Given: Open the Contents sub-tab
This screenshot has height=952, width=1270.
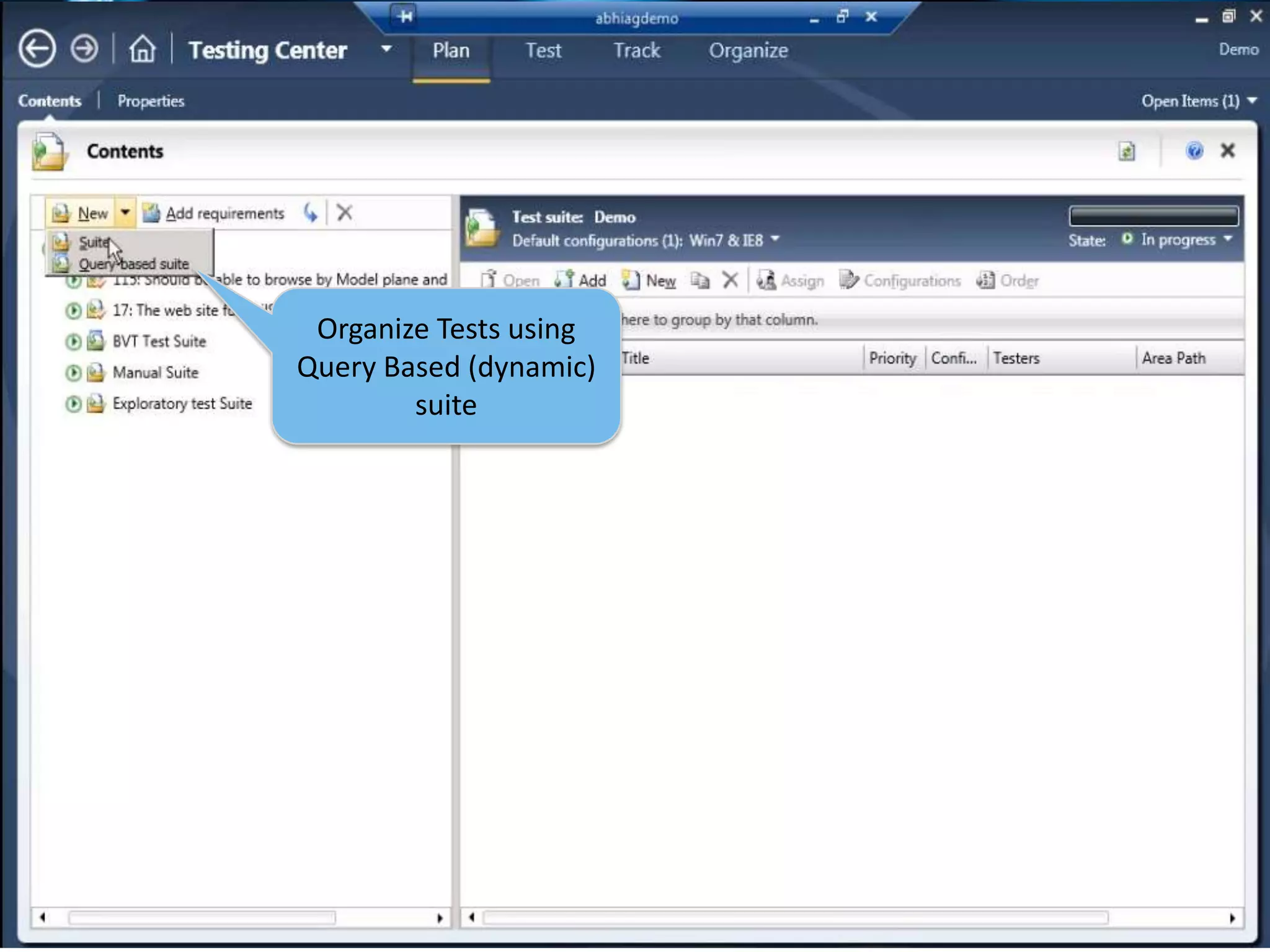Looking at the screenshot, I should coord(50,101).
